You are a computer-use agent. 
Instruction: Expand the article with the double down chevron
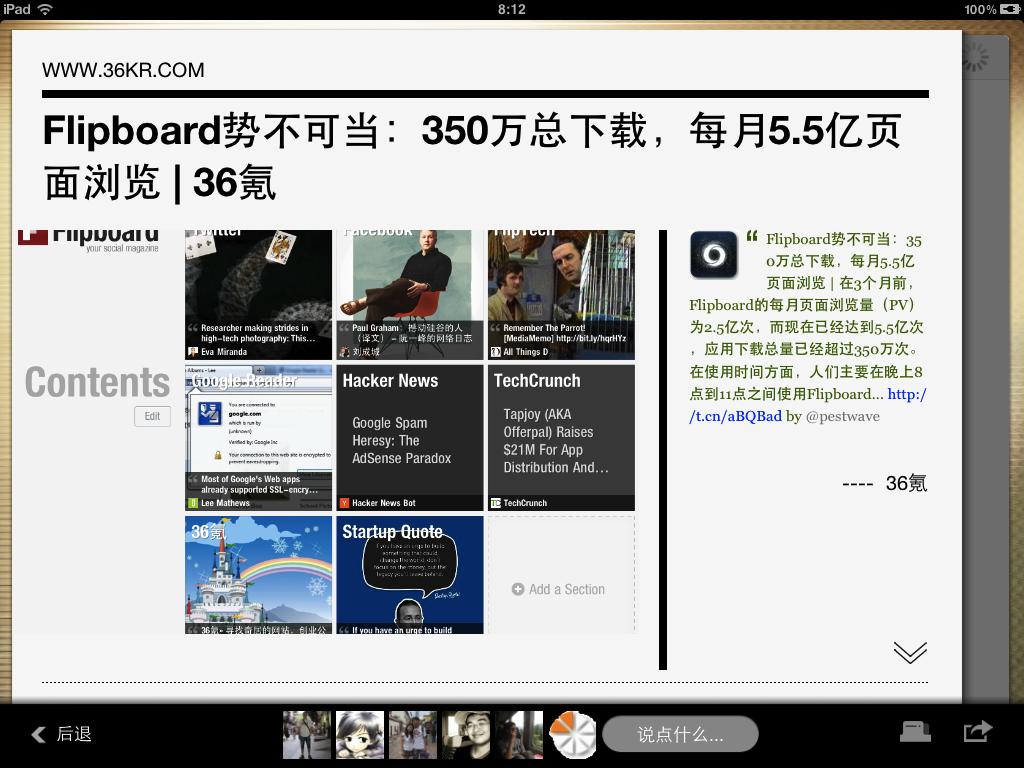coord(910,652)
